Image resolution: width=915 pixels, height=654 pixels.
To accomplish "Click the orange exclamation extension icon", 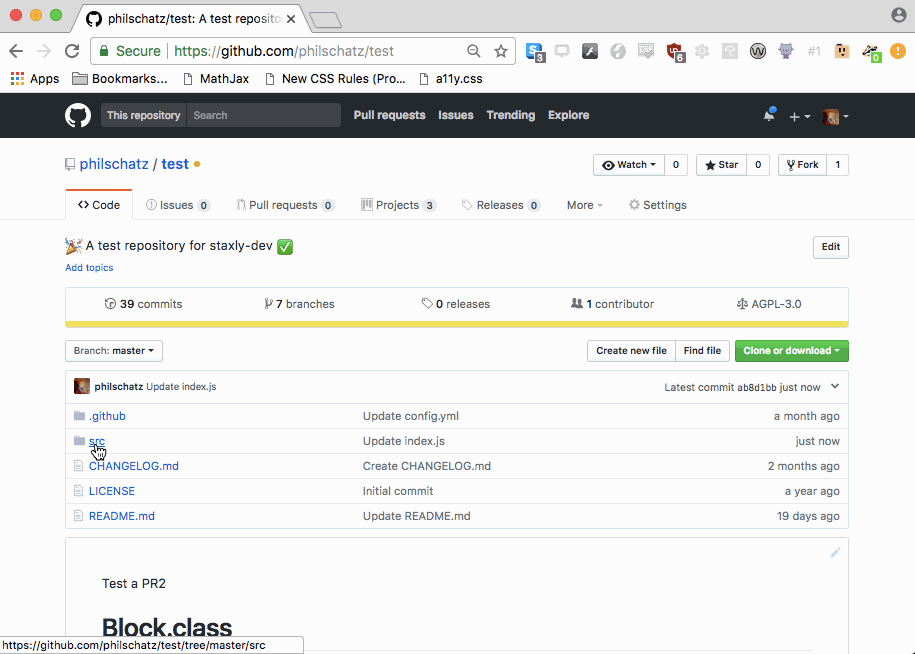I will coord(897,51).
